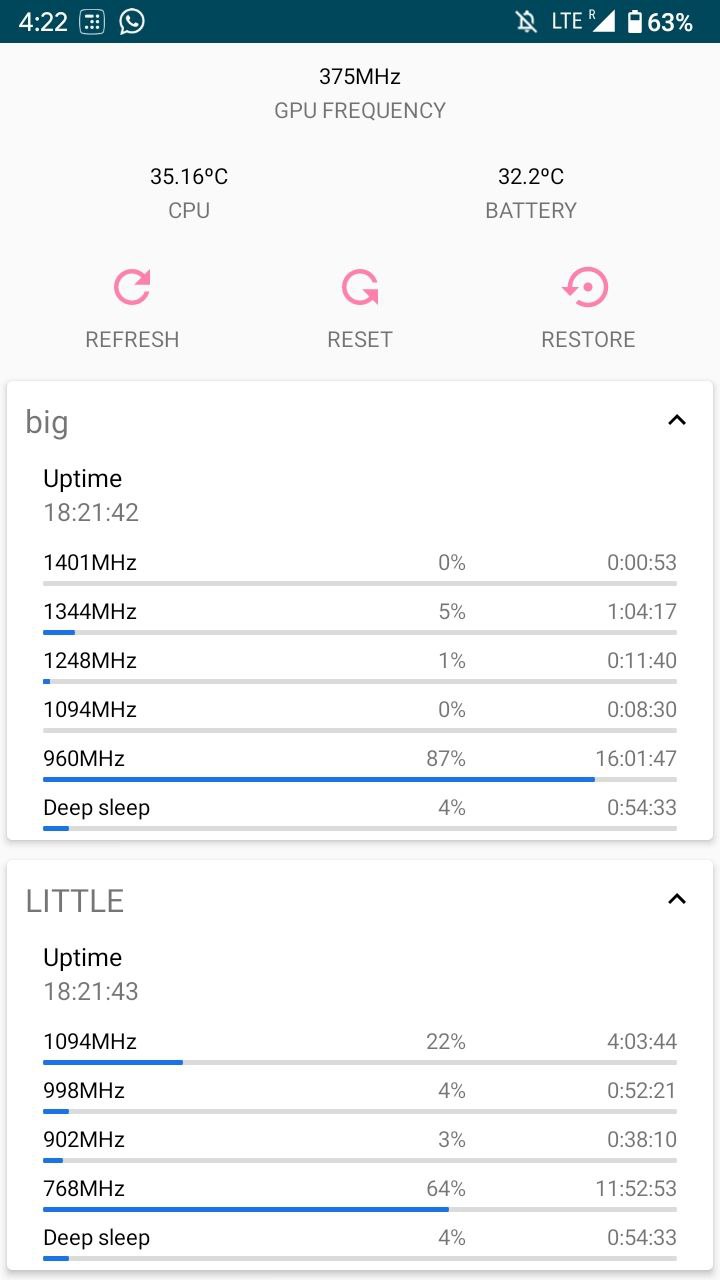Tap the 32.2°C battery temperature reading
This screenshot has height=1280, width=720.
coord(531,177)
